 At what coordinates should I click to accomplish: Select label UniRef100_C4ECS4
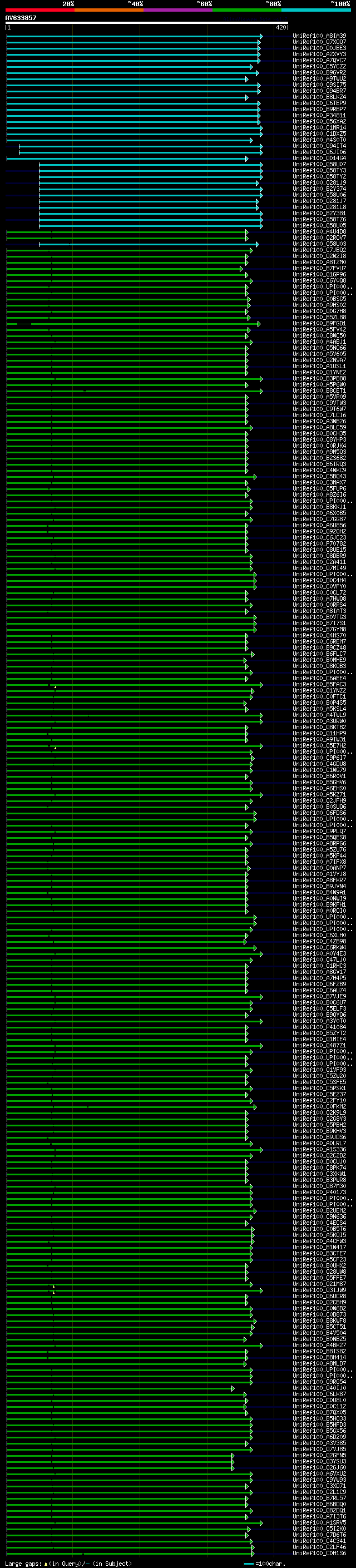(x=319, y=1222)
